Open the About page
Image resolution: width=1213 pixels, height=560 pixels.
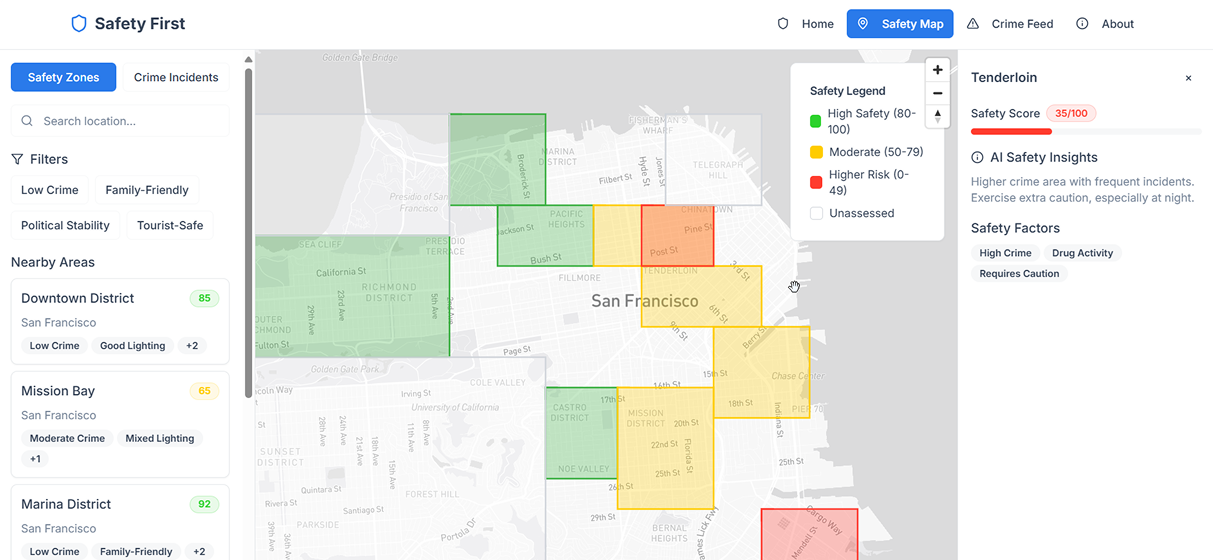[x=1105, y=24]
